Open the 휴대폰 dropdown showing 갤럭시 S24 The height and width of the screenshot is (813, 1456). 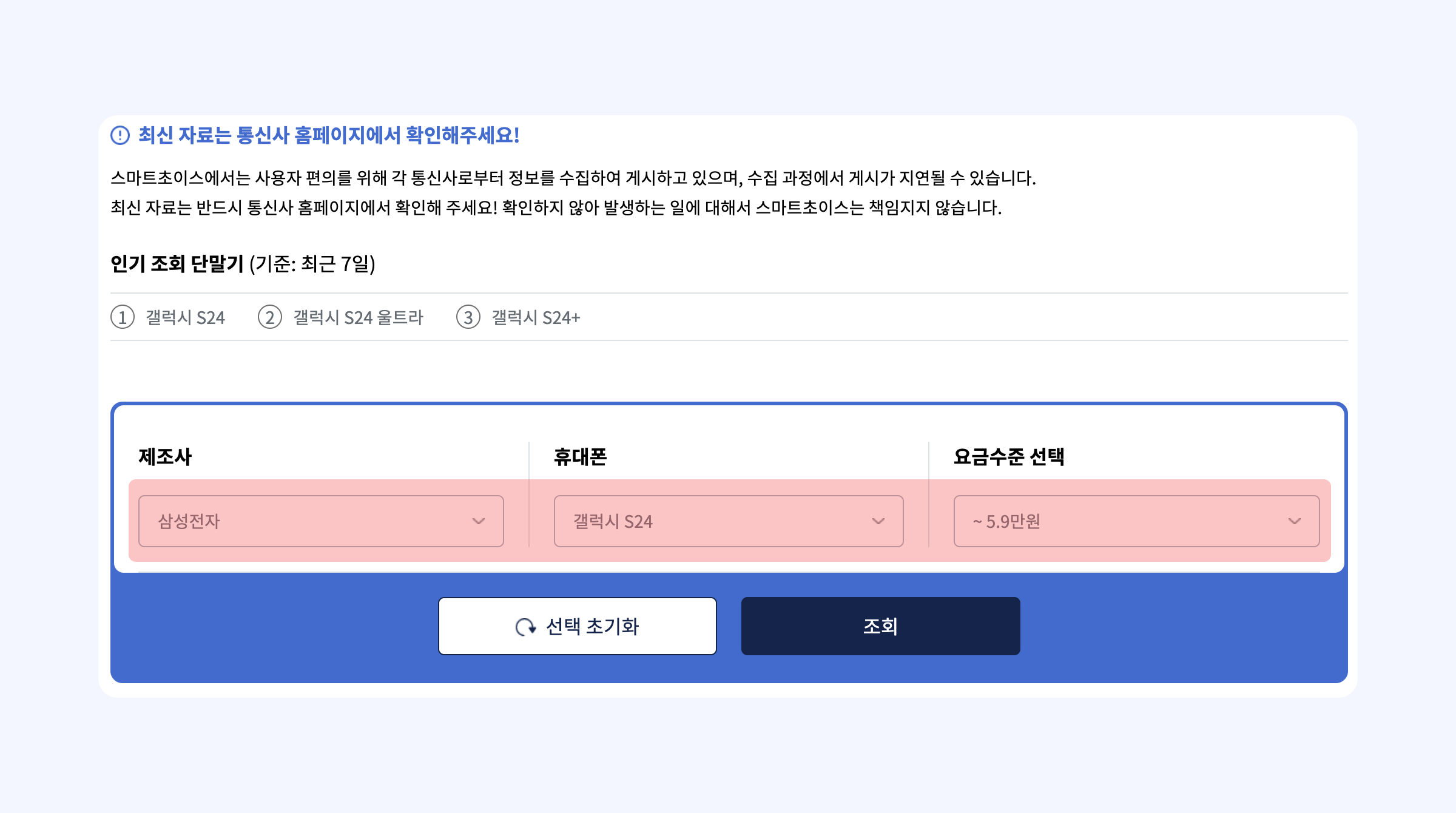[x=727, y=521]
